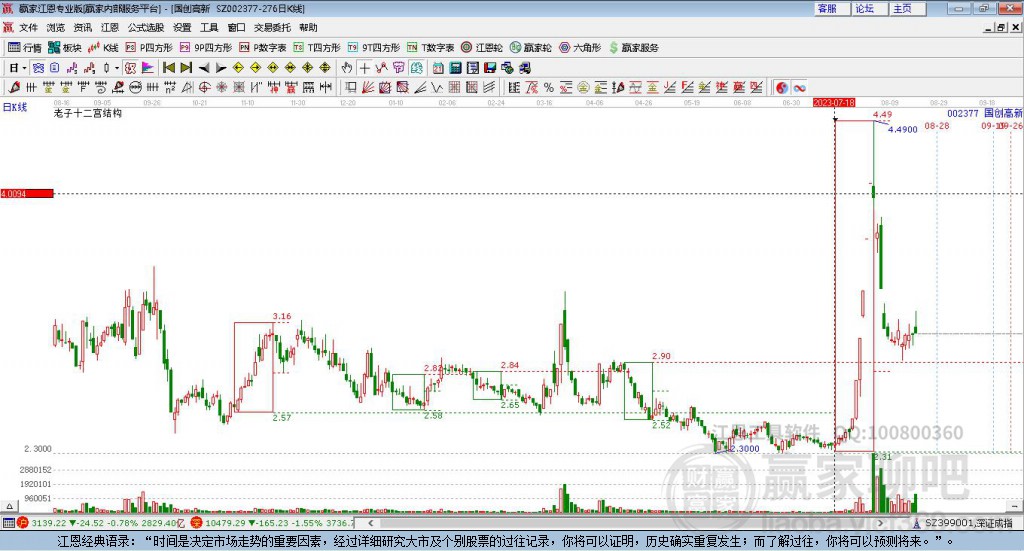Click the 论坛 forum button

[x=865, y=8]
